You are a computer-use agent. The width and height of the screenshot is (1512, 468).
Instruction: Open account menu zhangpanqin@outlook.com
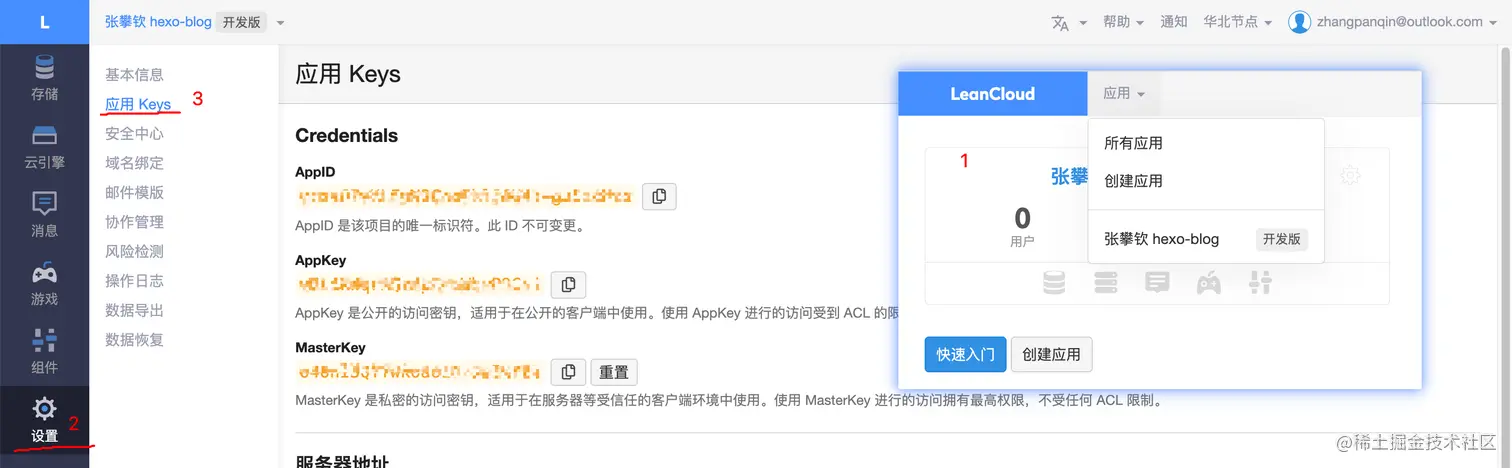click(1408, 22)
